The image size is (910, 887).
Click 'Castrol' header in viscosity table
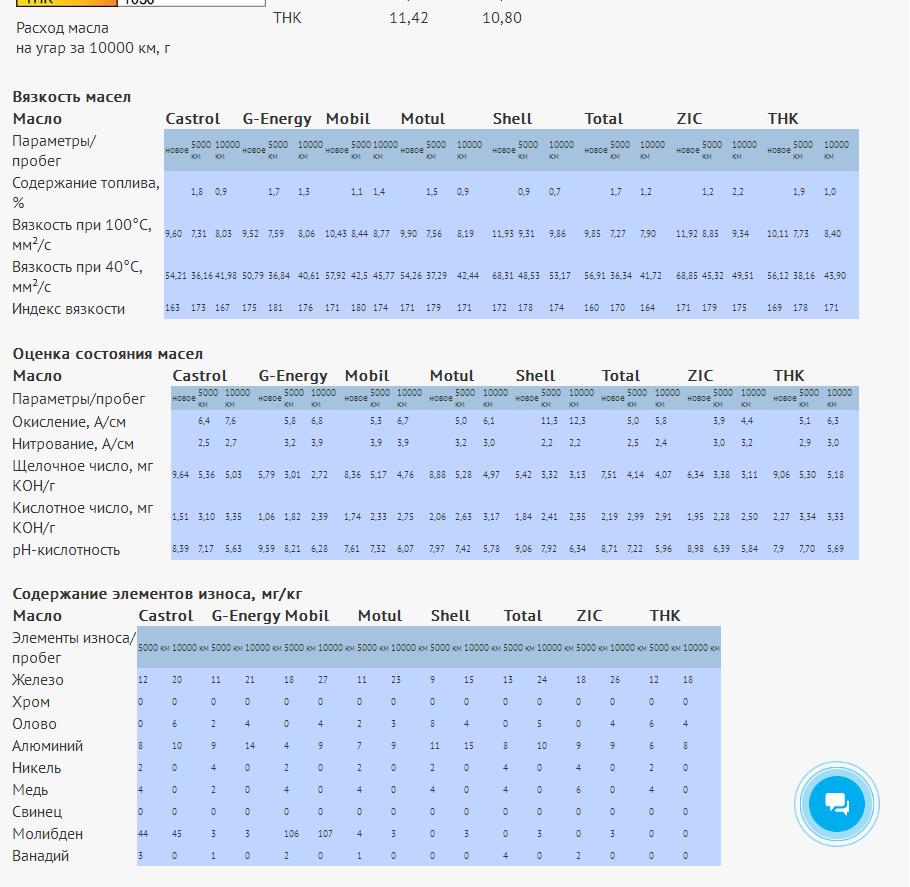pyautogui.click(x=193, y=119)
